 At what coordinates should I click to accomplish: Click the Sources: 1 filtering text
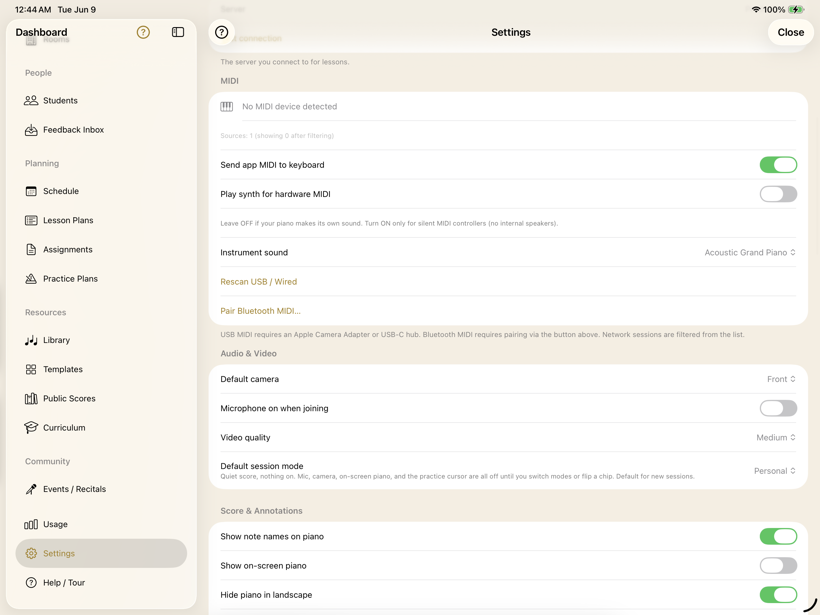(x=277, y=135)
